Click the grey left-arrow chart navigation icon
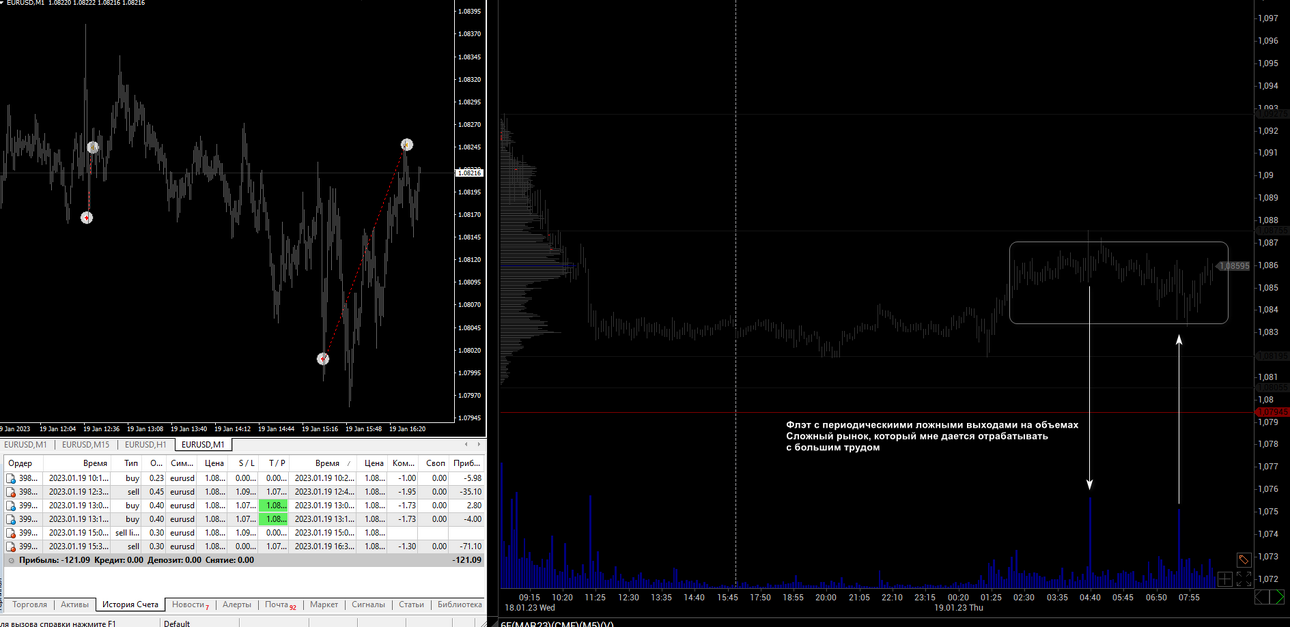This screenshot has height=627, width=1290. [1262, 597]
